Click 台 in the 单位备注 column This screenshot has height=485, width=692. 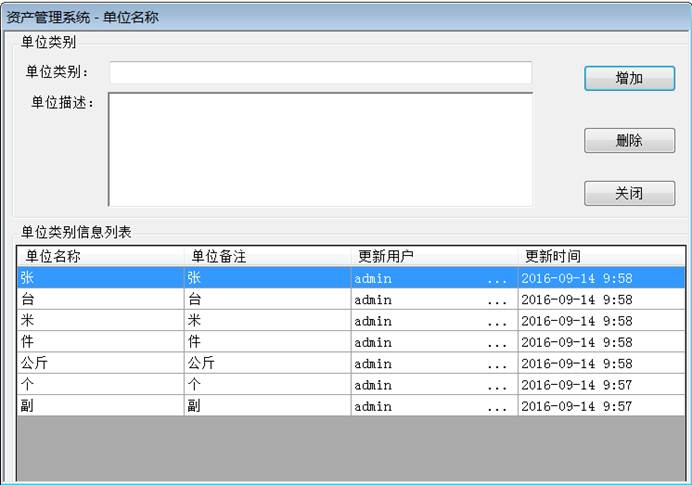pos(267,299)
